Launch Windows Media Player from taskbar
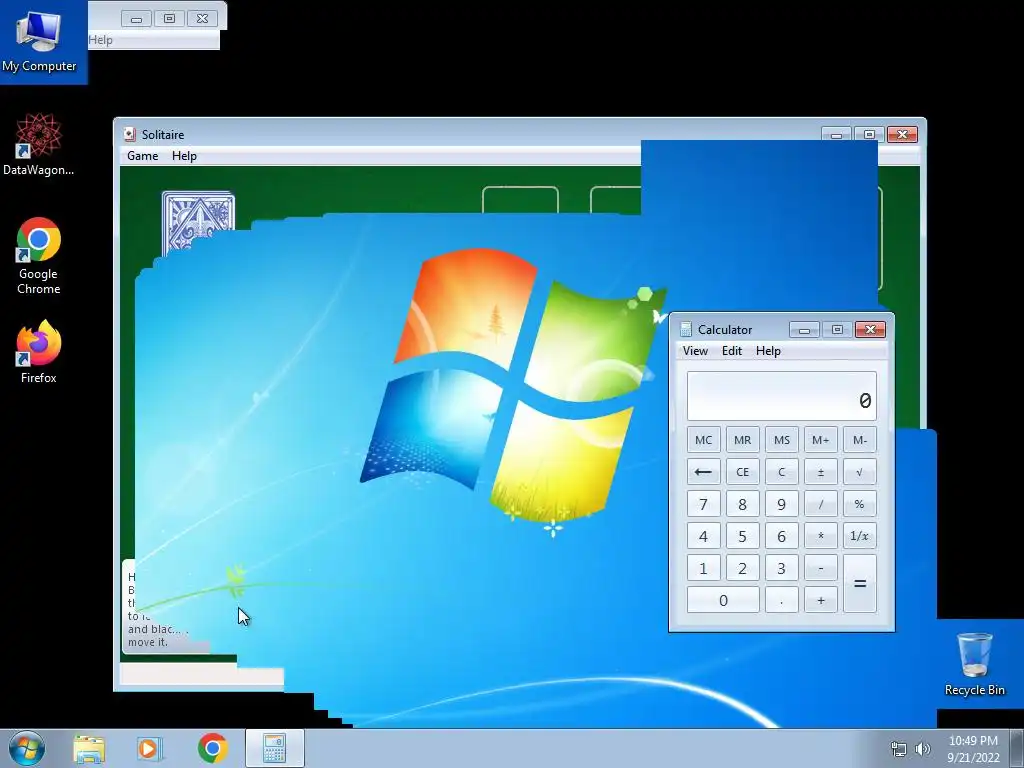 point(149,748)
